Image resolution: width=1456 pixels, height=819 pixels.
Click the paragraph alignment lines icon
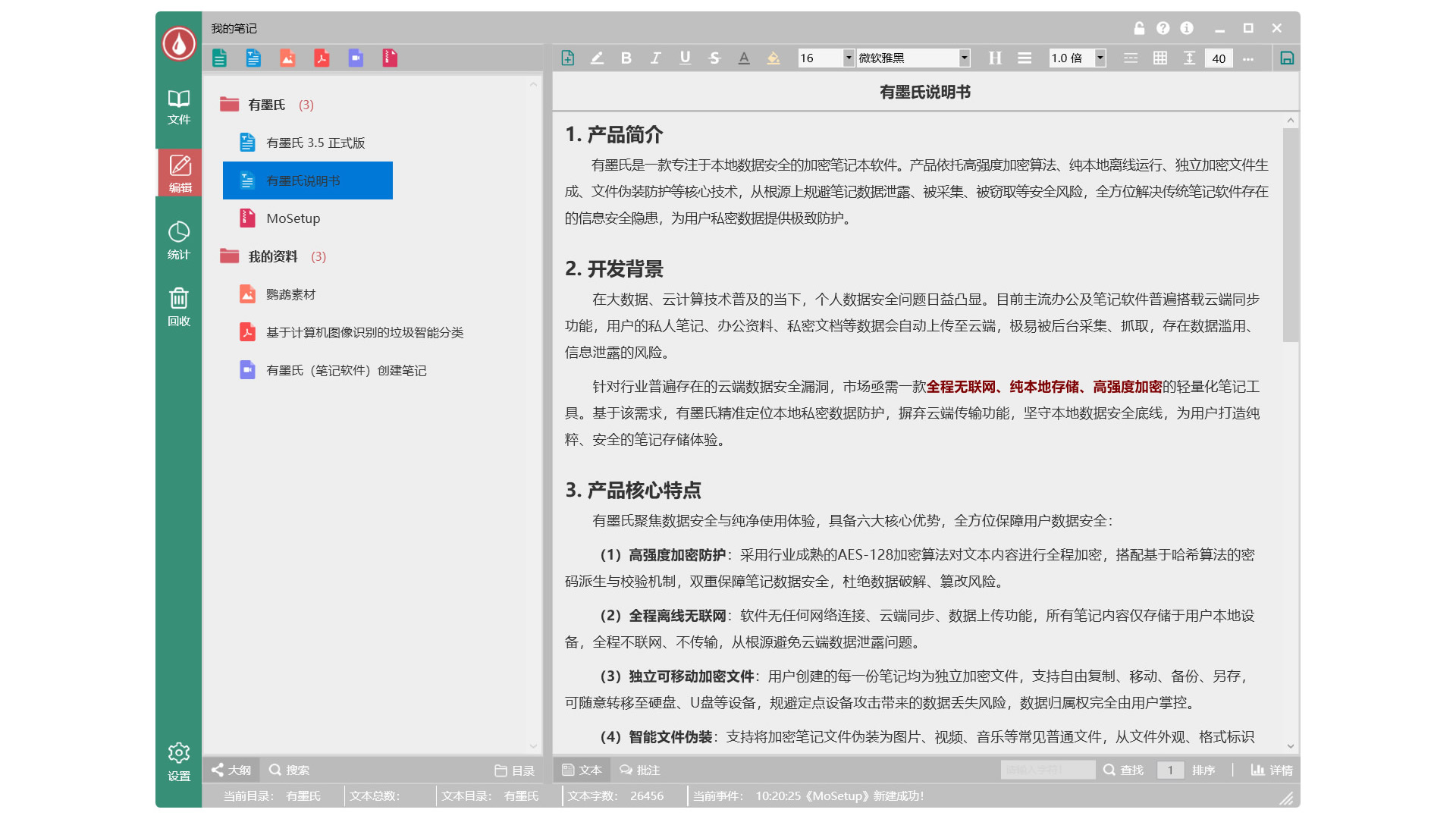pyautogui.click(x=1025, y=58)
